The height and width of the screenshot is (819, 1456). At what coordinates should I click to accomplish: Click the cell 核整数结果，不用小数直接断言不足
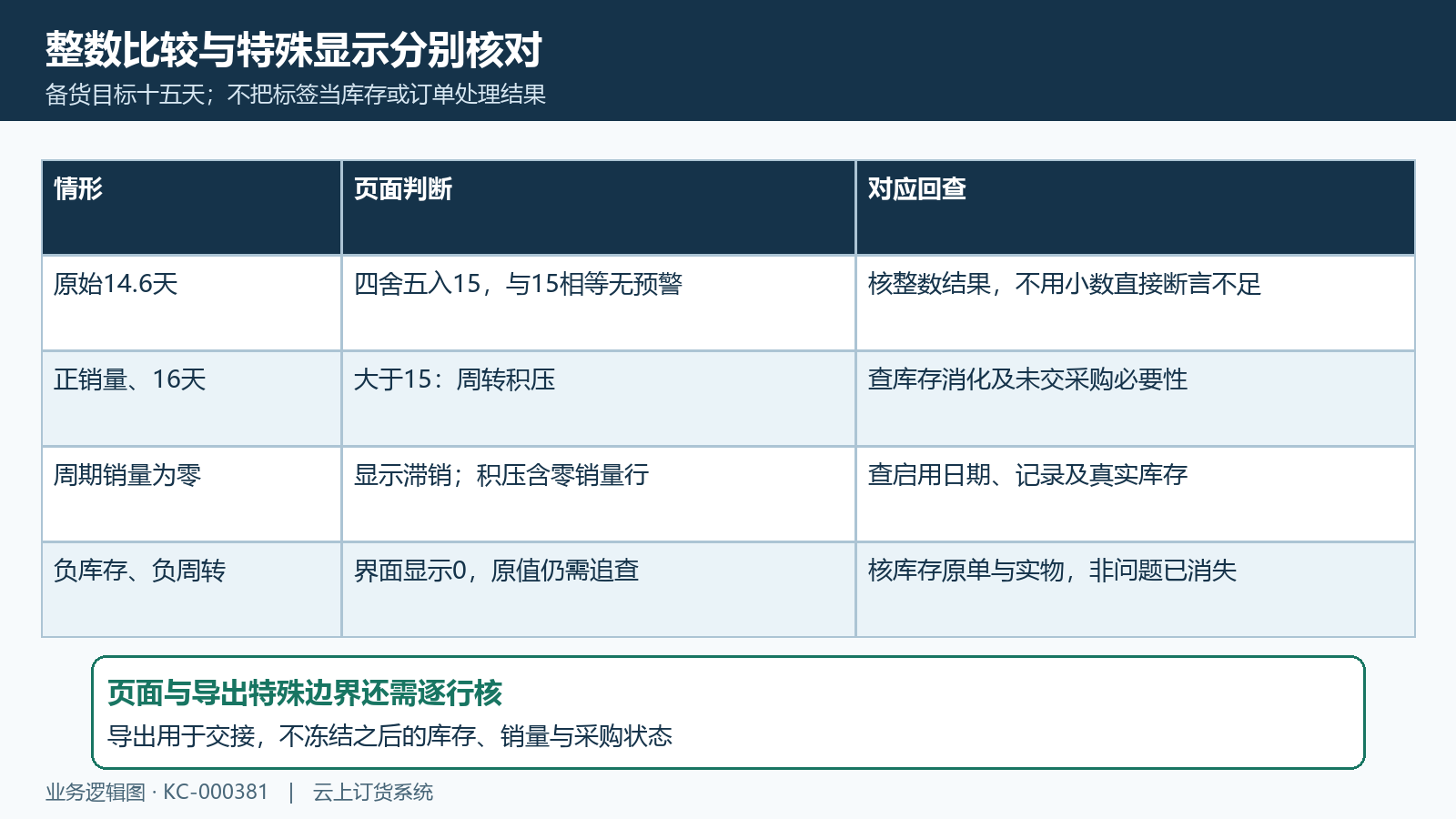point(1136,303)
